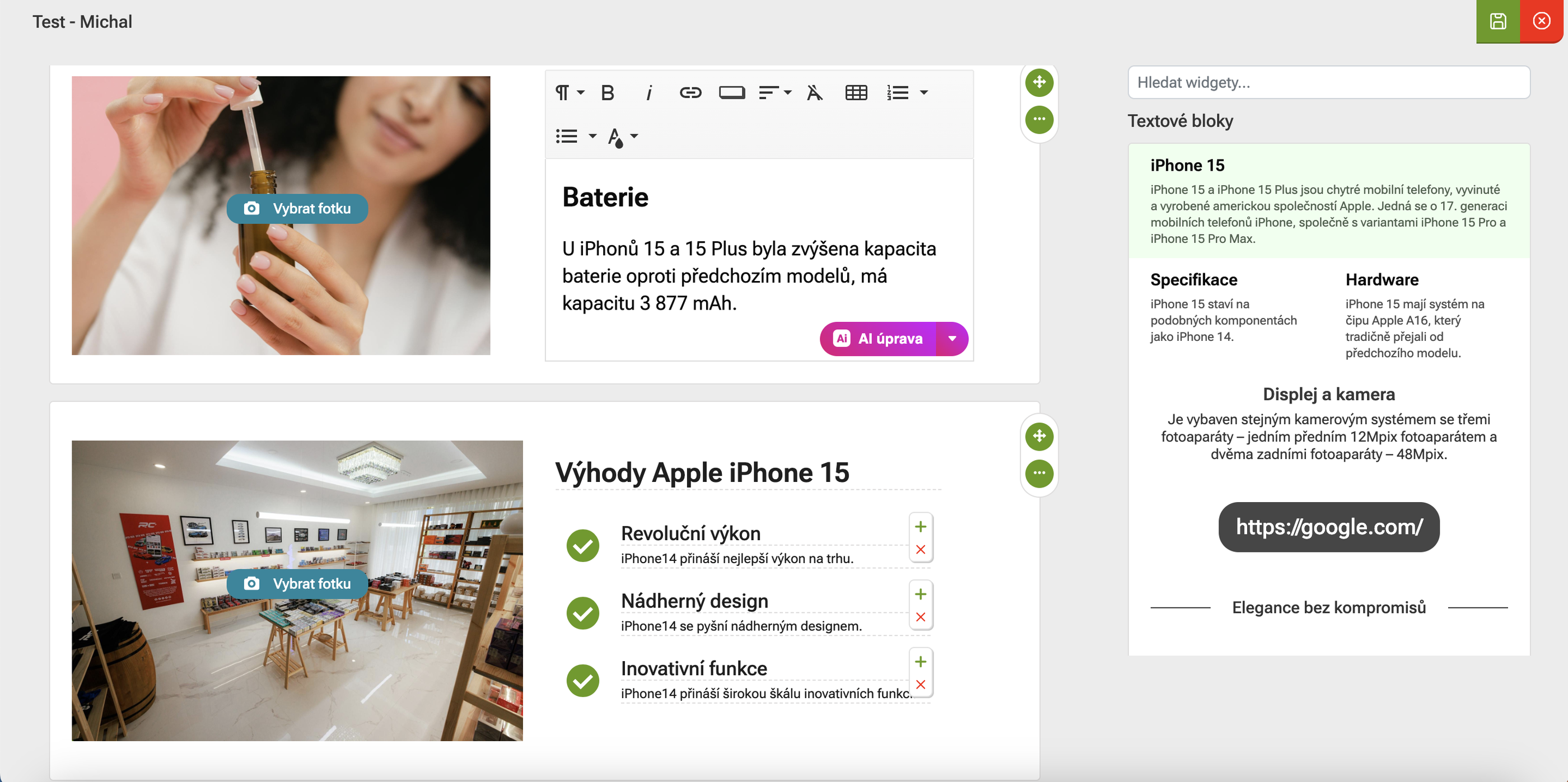Insert a button with rectangle icon
The width and height of the screenshot is (1568, 782).
click(x=732, y=92)
